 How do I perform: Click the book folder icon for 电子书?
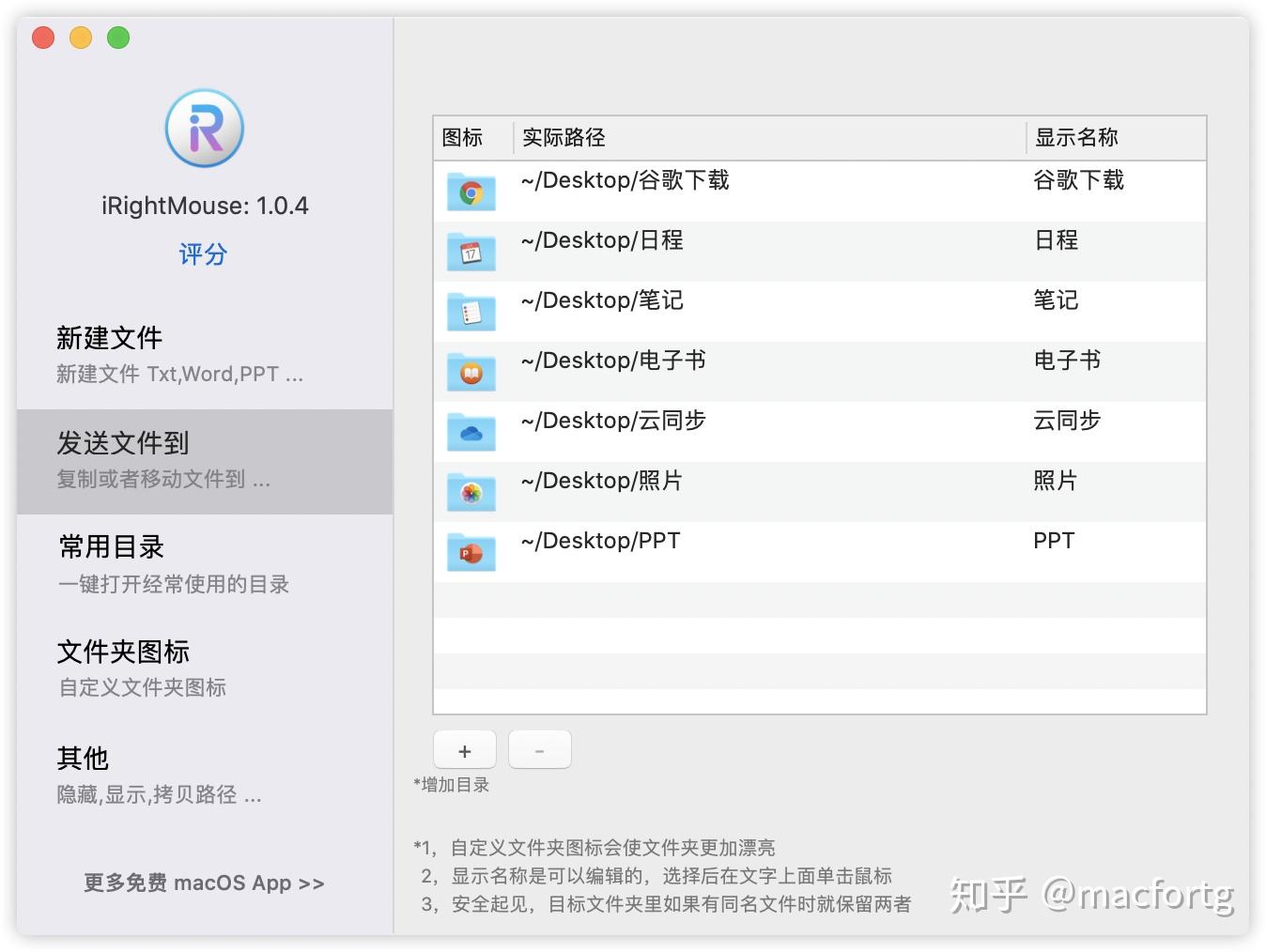coord(471,371)
